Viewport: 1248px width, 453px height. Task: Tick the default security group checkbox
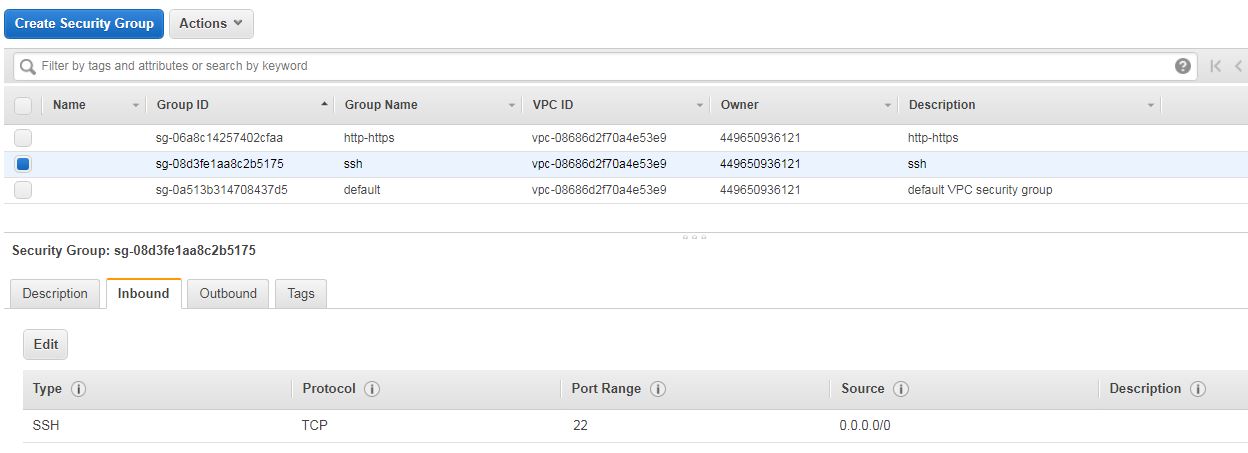23,190
